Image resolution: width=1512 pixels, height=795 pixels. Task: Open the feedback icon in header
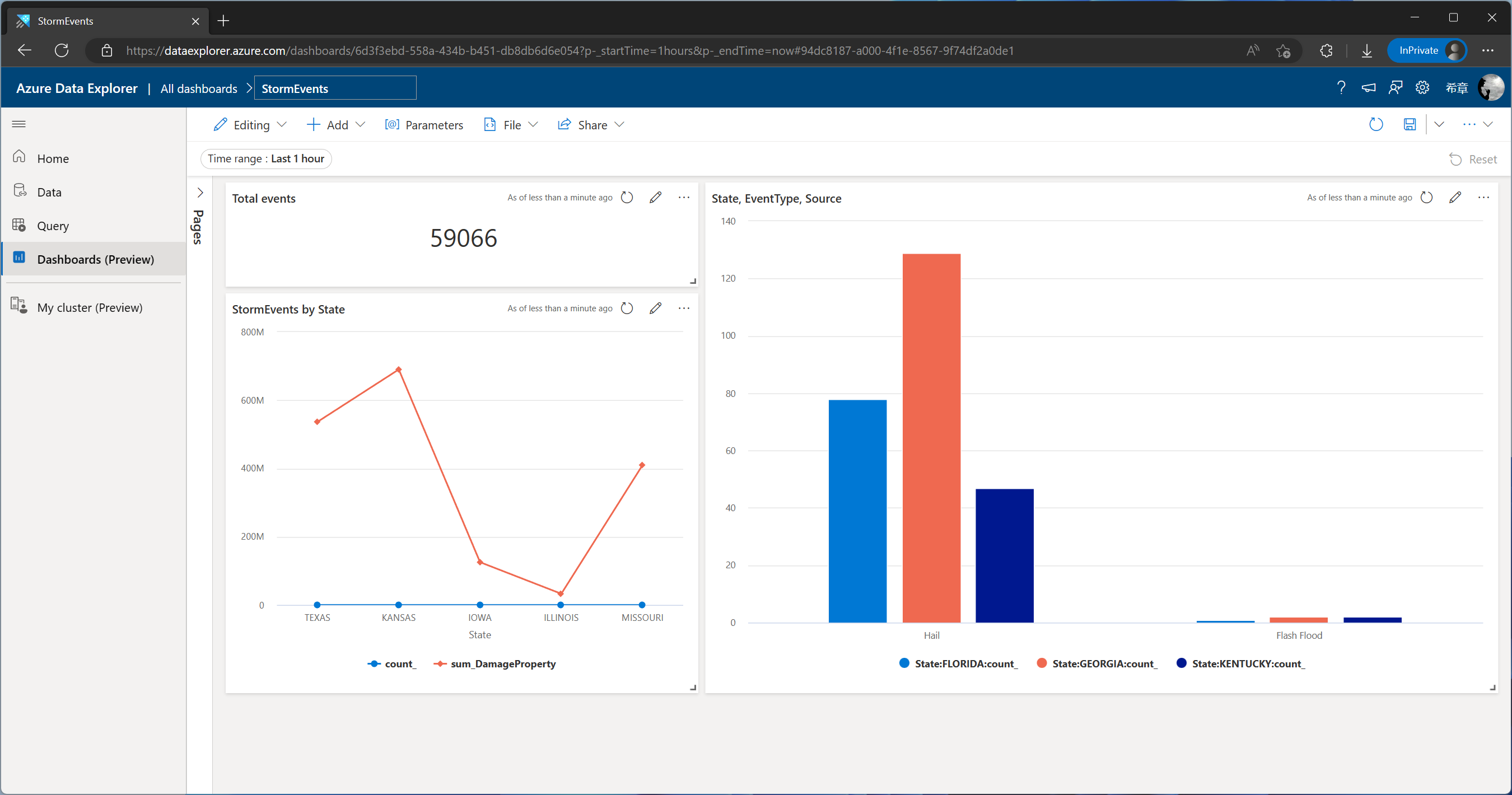click(1395, 88)
